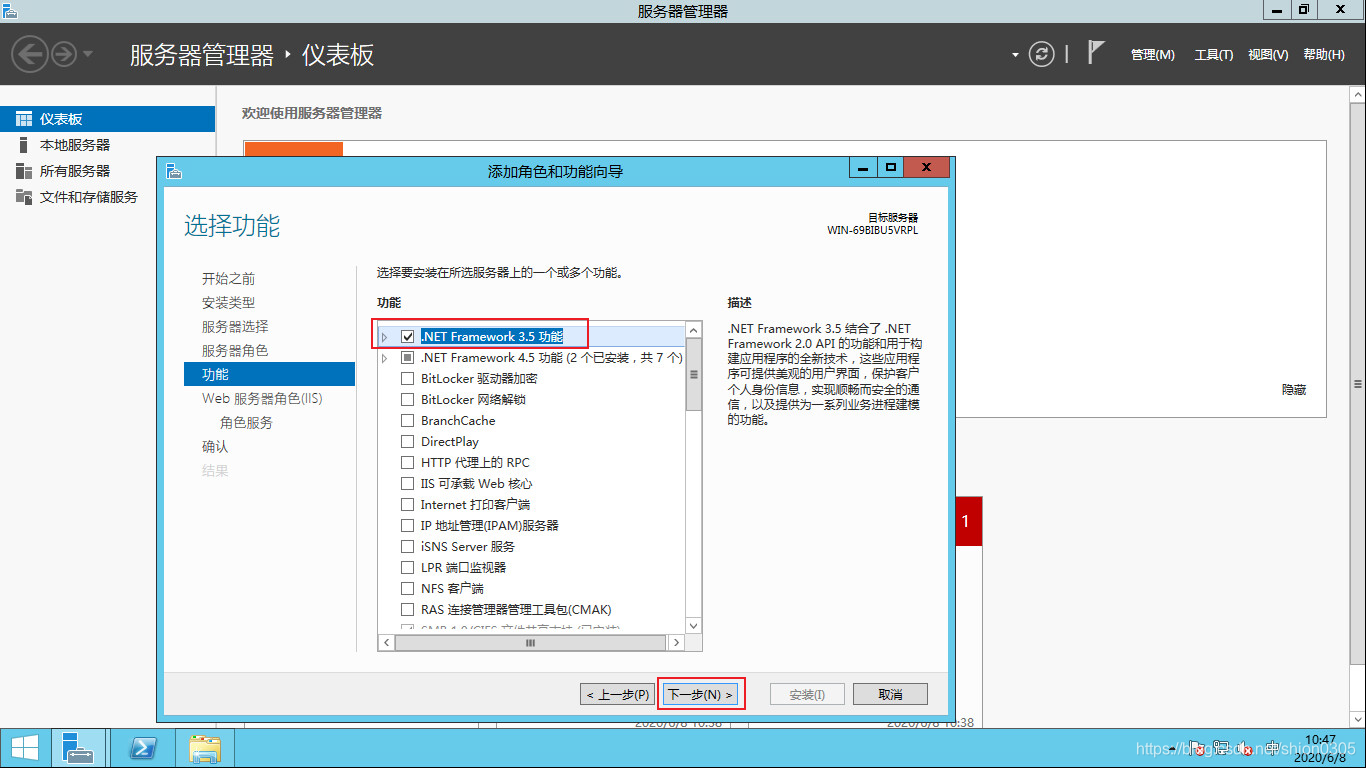1366x768 pixels.
Task: Open File Explorer from the taskbar
Action: coord(206,748)
